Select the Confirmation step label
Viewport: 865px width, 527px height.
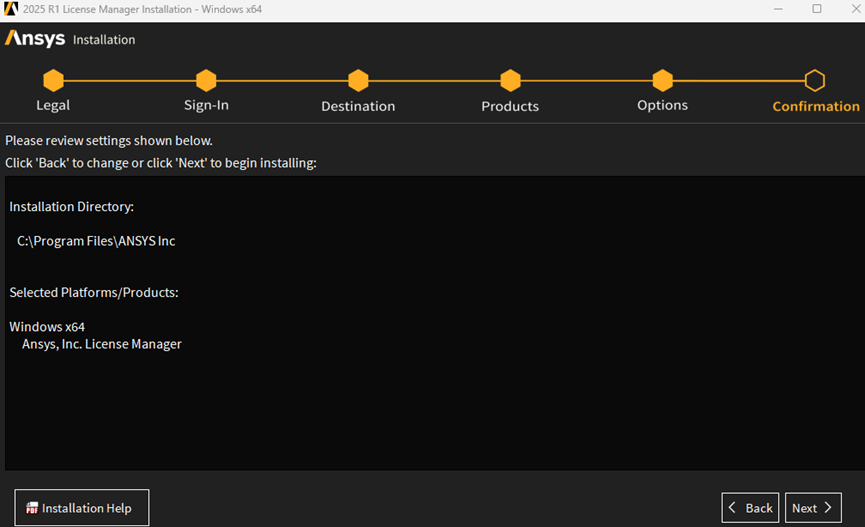pyautogui.click(x=816, y=106)
